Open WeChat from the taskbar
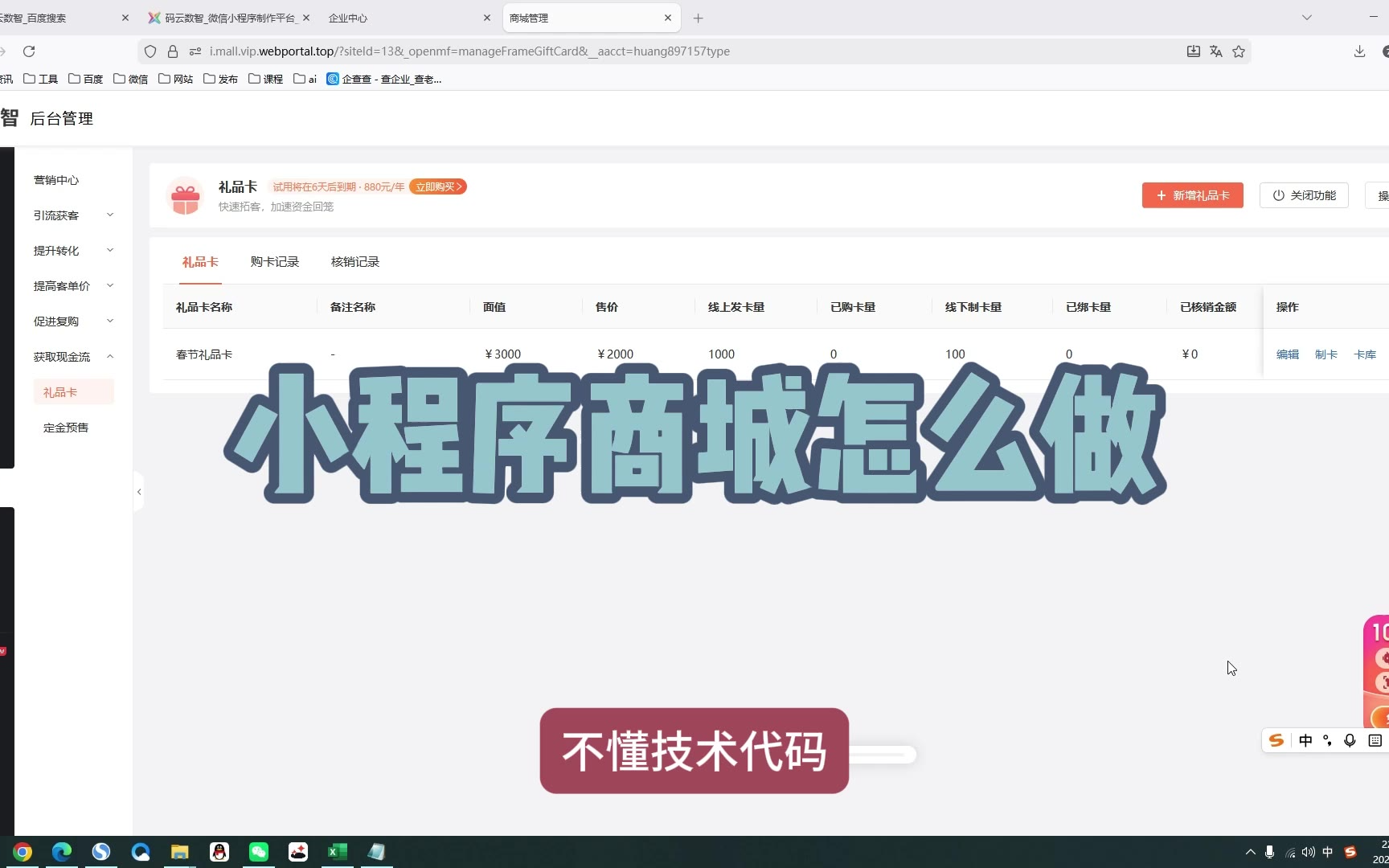The height and width of the screenshot is (868, 1389). point(259,852)
